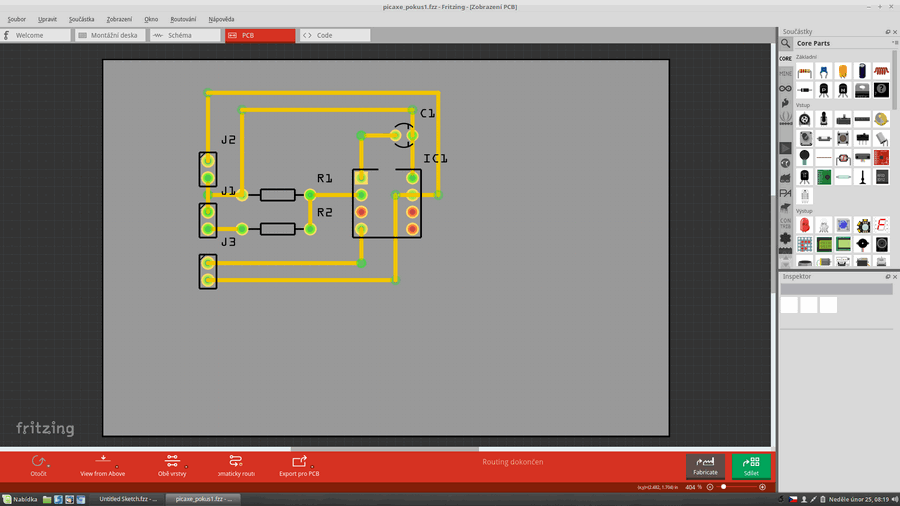Select the MINE parts bin
Viewport: 900px width, 506px height.
tap(786, 73)
